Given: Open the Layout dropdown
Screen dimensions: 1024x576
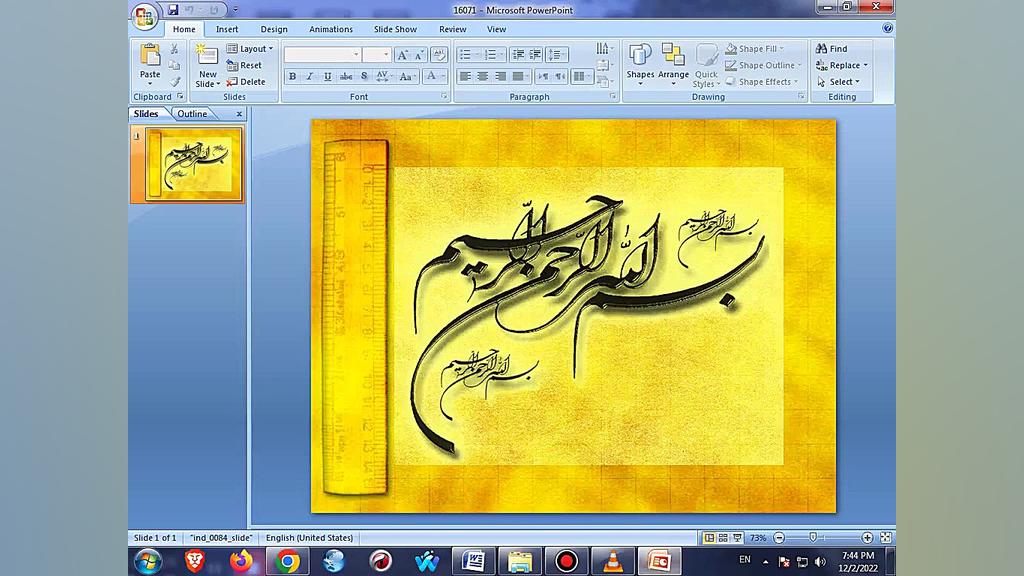Looking at the screenshot, I should (250, 48).
